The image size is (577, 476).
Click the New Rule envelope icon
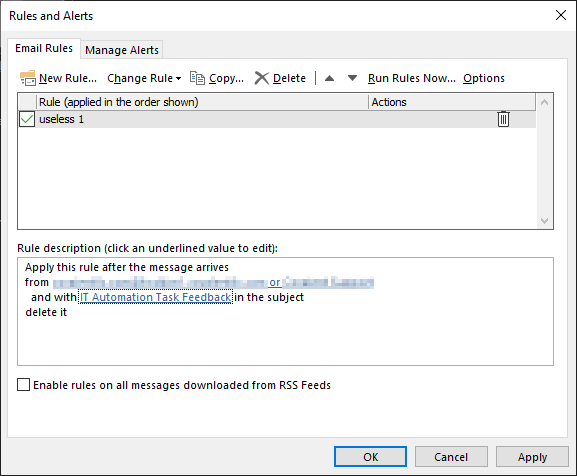pyautogui.click(x=28, y=78)
